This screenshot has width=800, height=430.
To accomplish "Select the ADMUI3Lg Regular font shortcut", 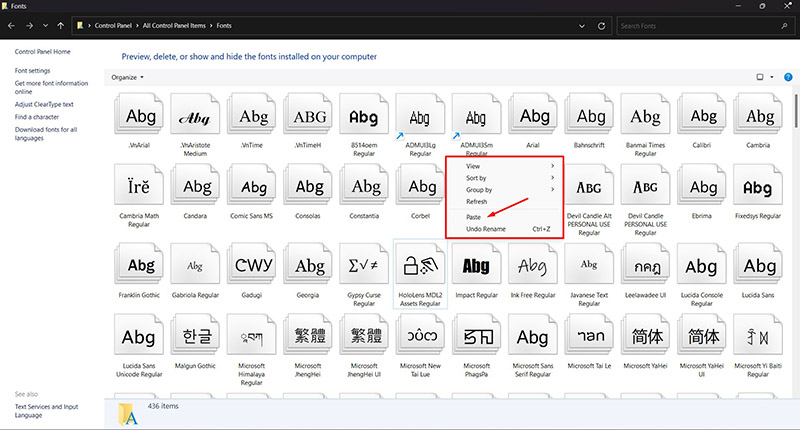I will [420, 114].
